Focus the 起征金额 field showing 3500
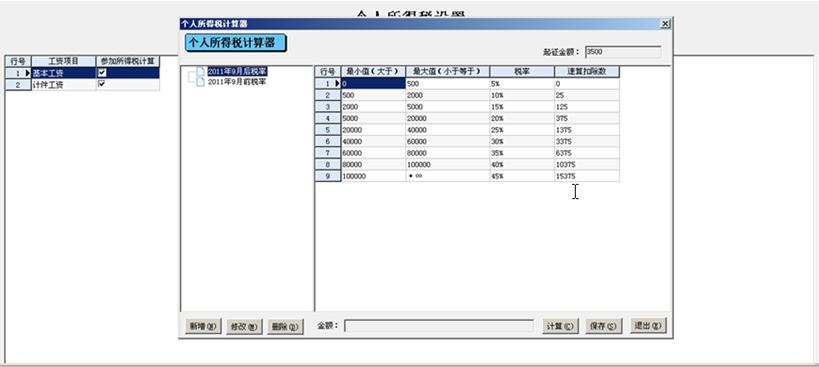This screenshot has height=367, width=819. tap(623, 52)
